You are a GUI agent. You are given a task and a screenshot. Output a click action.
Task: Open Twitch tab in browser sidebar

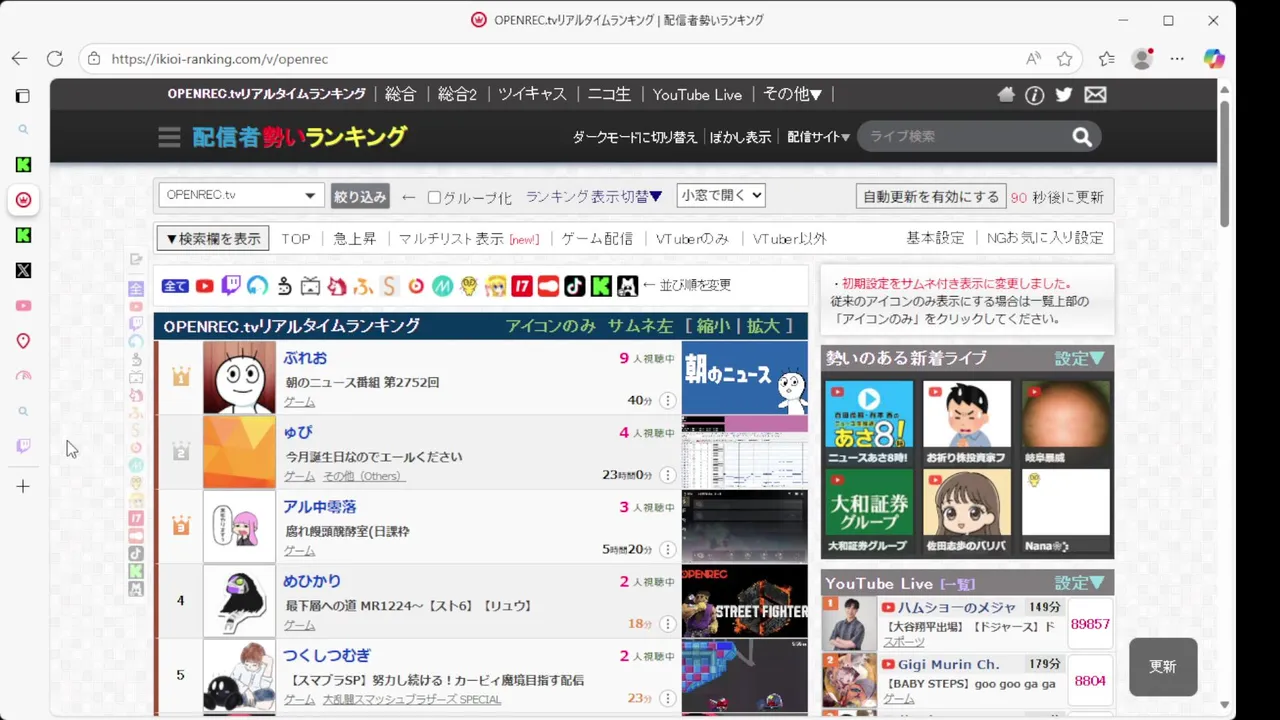(x=23, y=446)
